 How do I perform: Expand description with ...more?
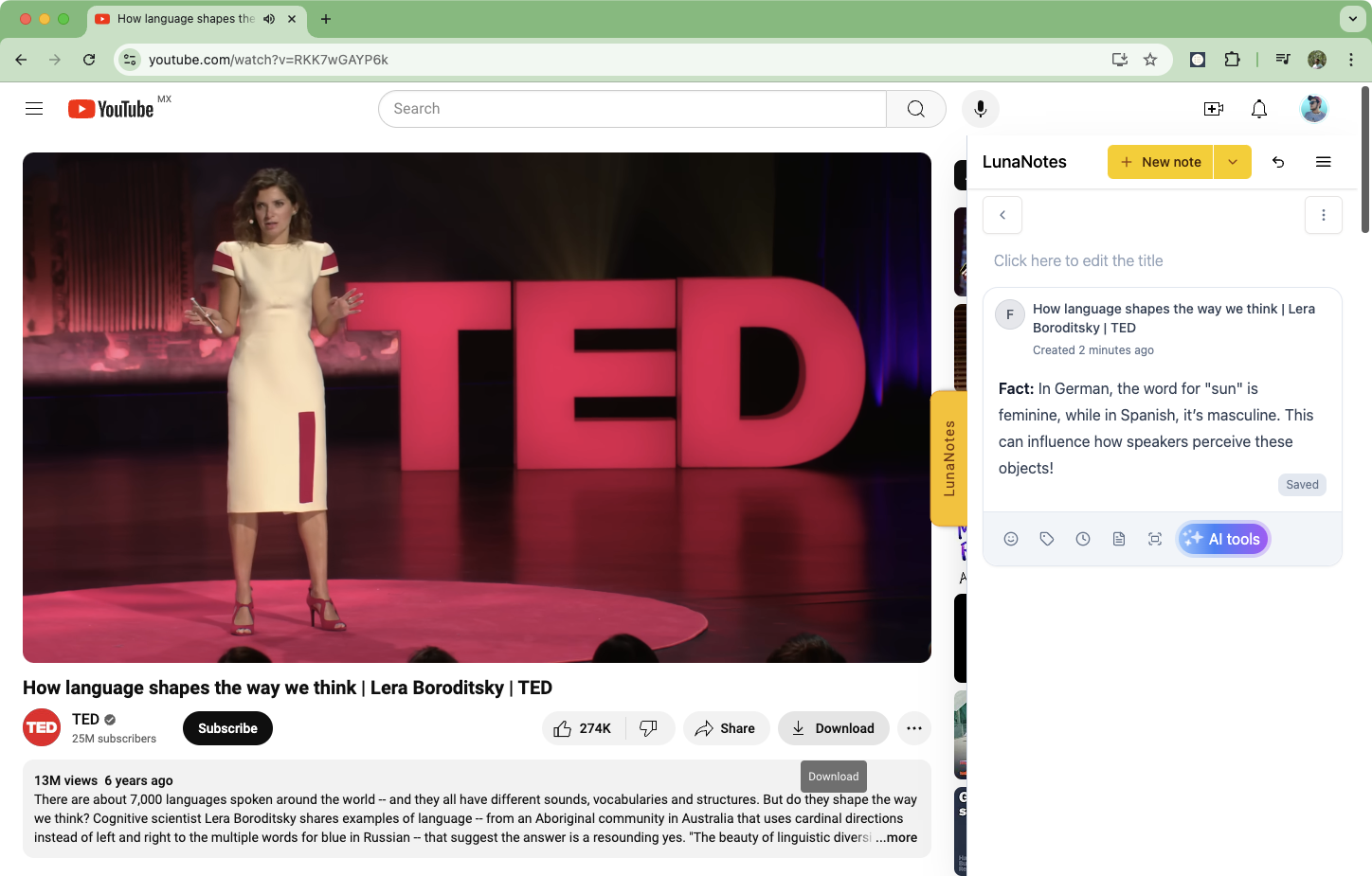896,837
